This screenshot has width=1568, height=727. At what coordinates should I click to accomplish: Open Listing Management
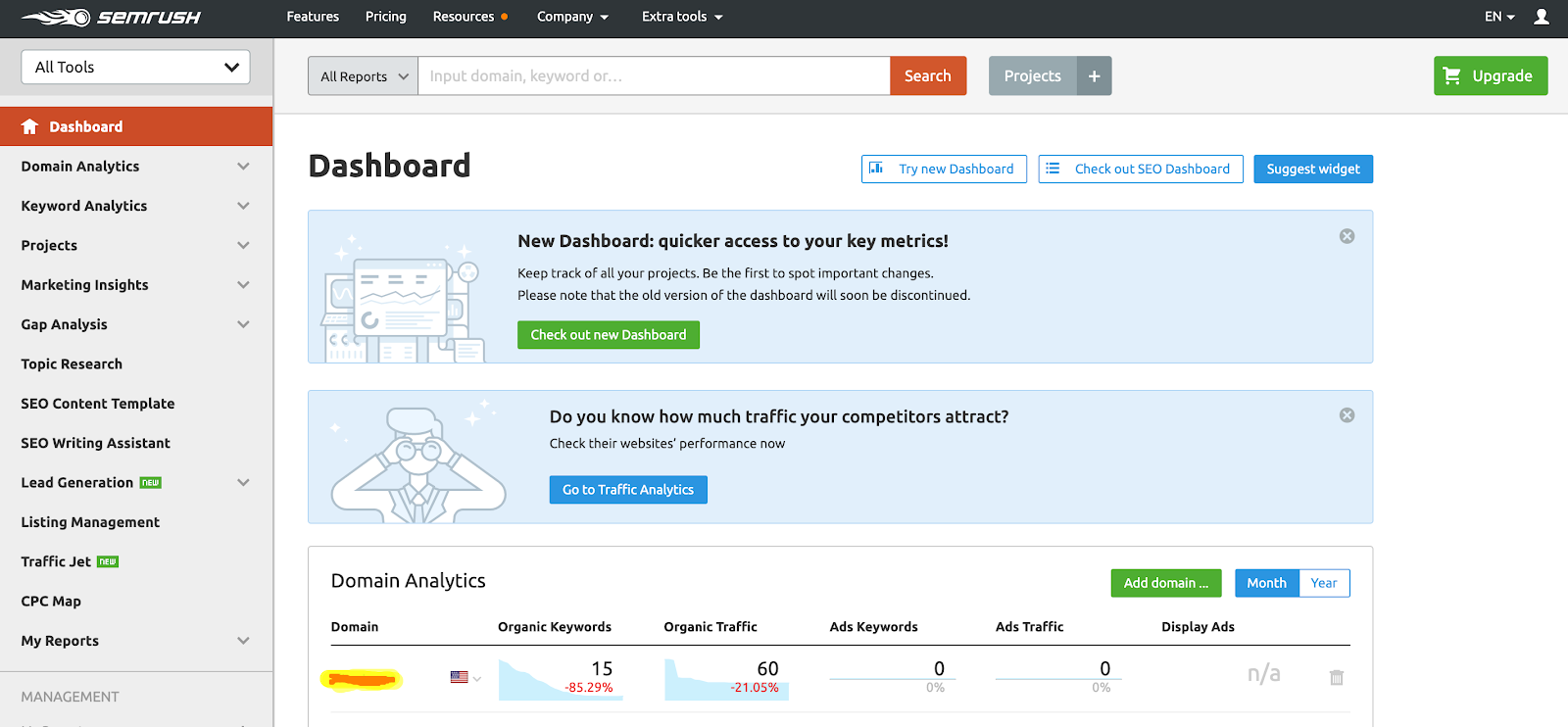point(90,522)
